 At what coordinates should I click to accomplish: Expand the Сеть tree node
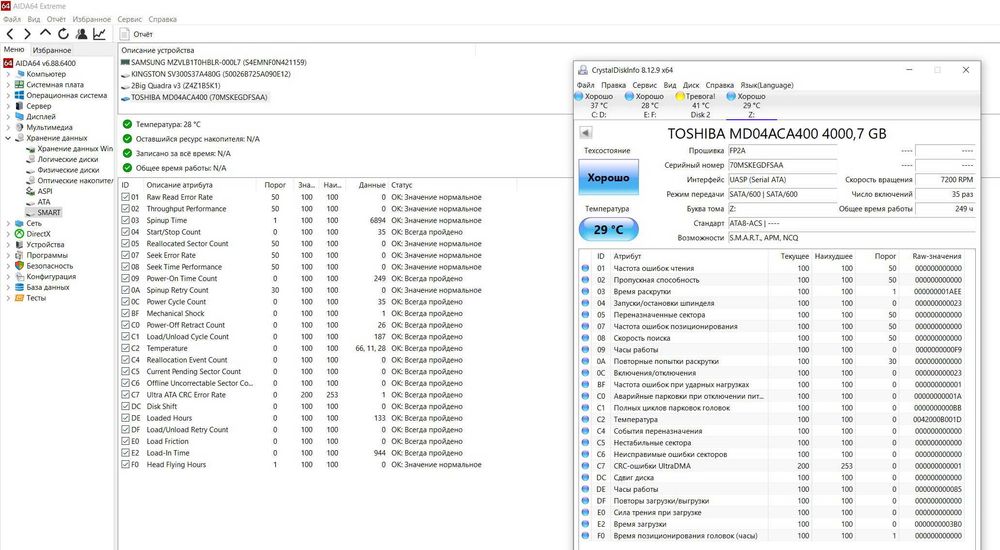click(x=8, y=223)
